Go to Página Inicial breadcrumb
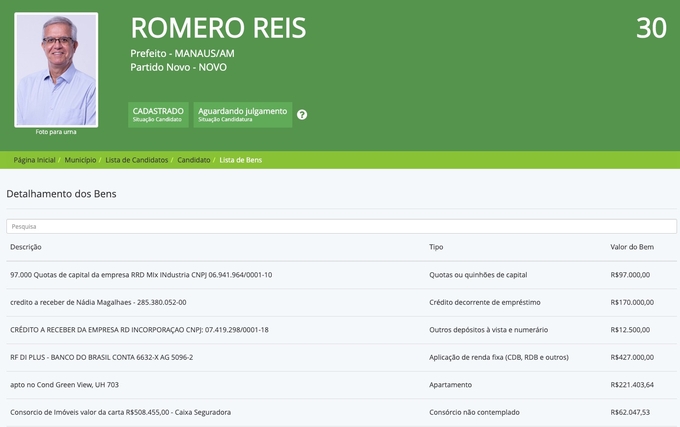The height and width of the screenshot is (427, 680). click(34, 160)
